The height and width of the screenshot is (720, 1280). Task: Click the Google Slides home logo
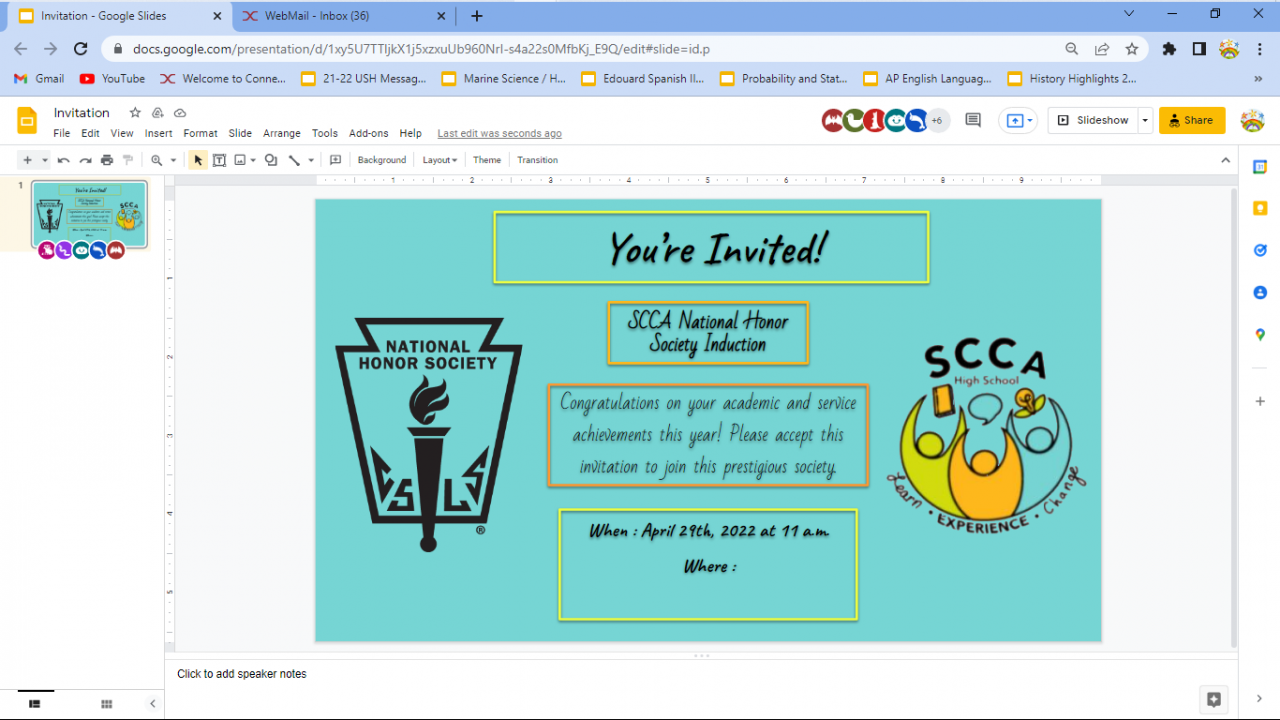[x=27, y=120]
